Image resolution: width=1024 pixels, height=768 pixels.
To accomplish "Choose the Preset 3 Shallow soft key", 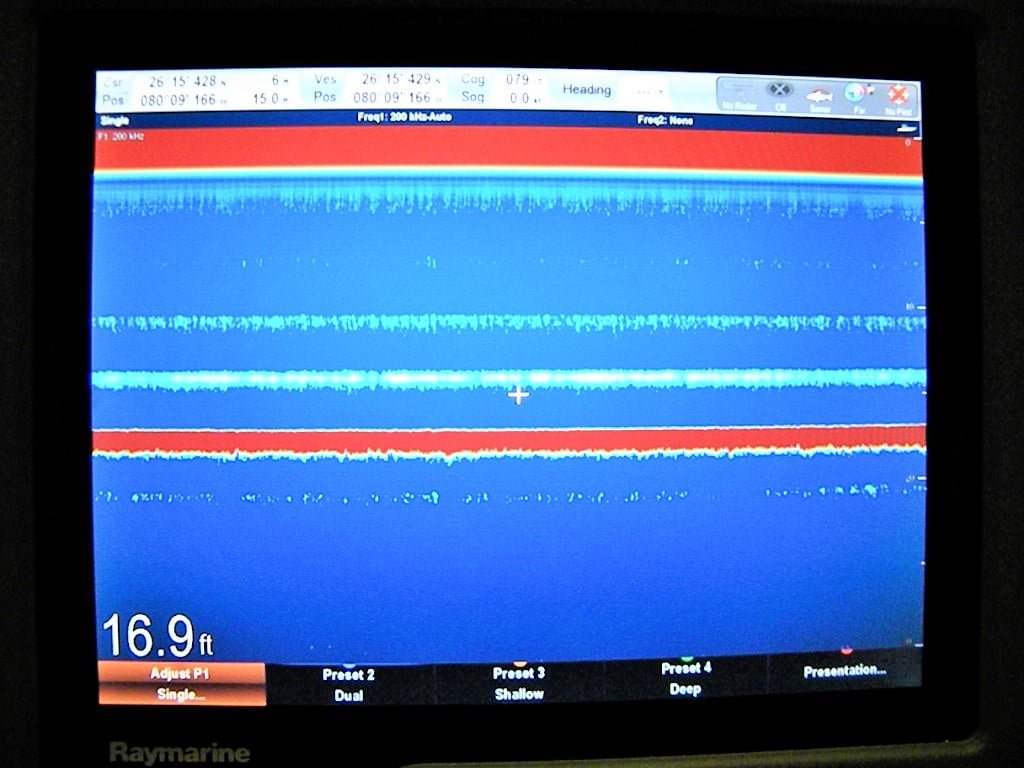I will [519, 682].
